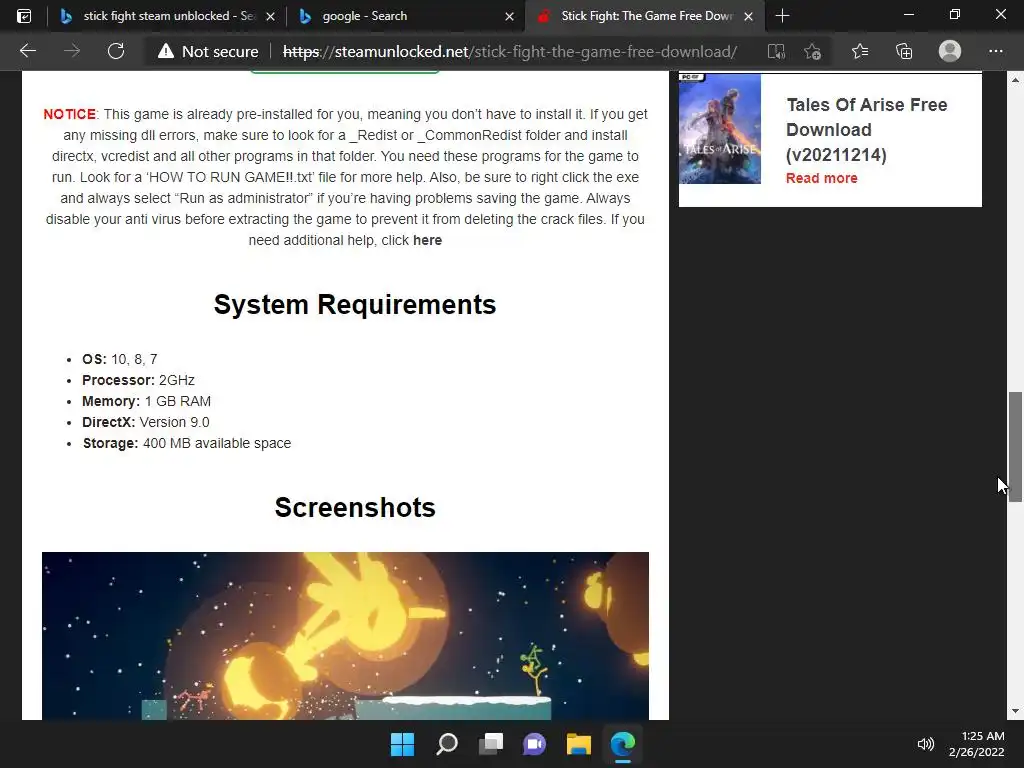View the Not secure site warning

point(208,51)
